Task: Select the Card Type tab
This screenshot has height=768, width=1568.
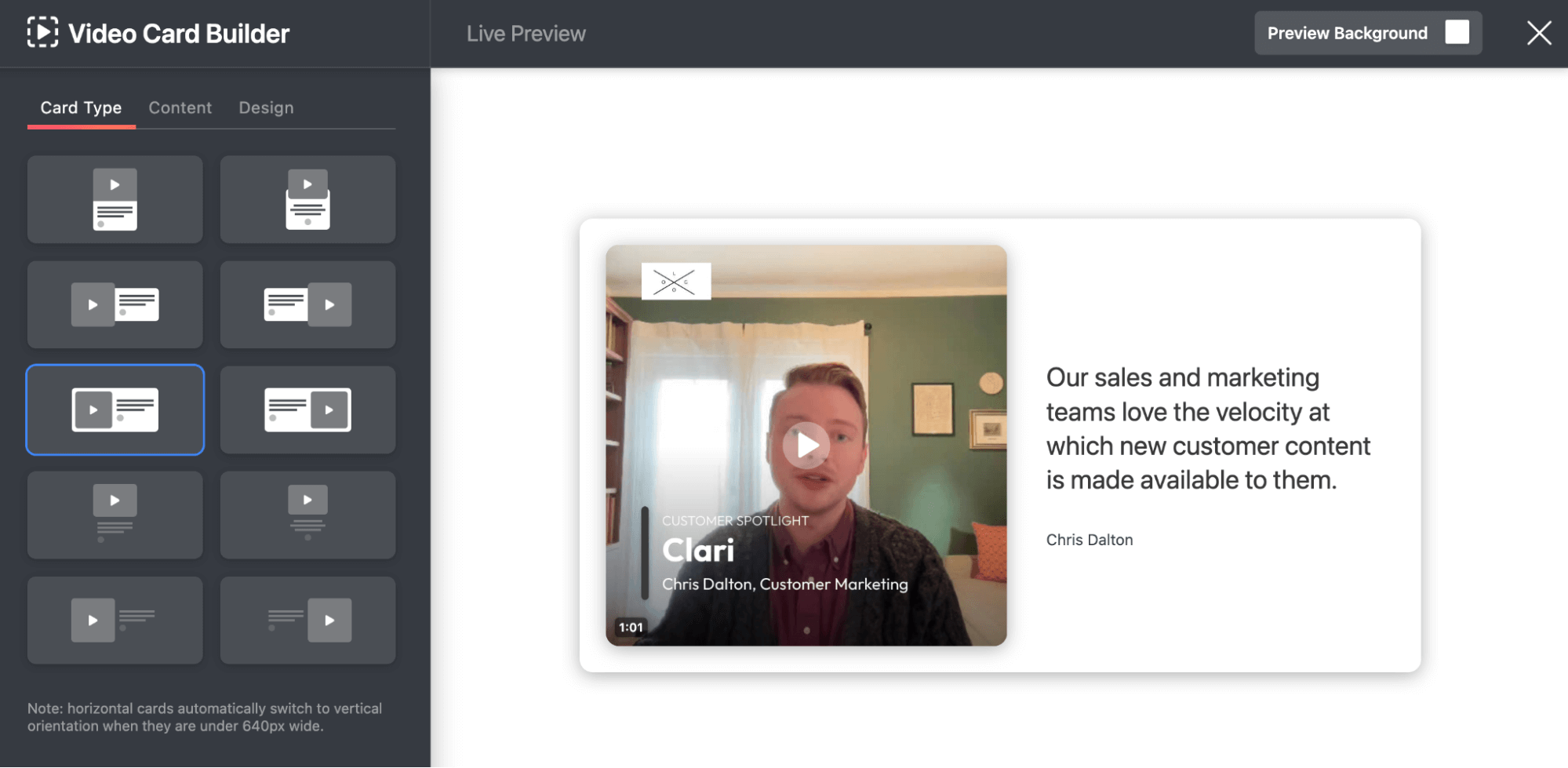Action: [x=81, y=107]
